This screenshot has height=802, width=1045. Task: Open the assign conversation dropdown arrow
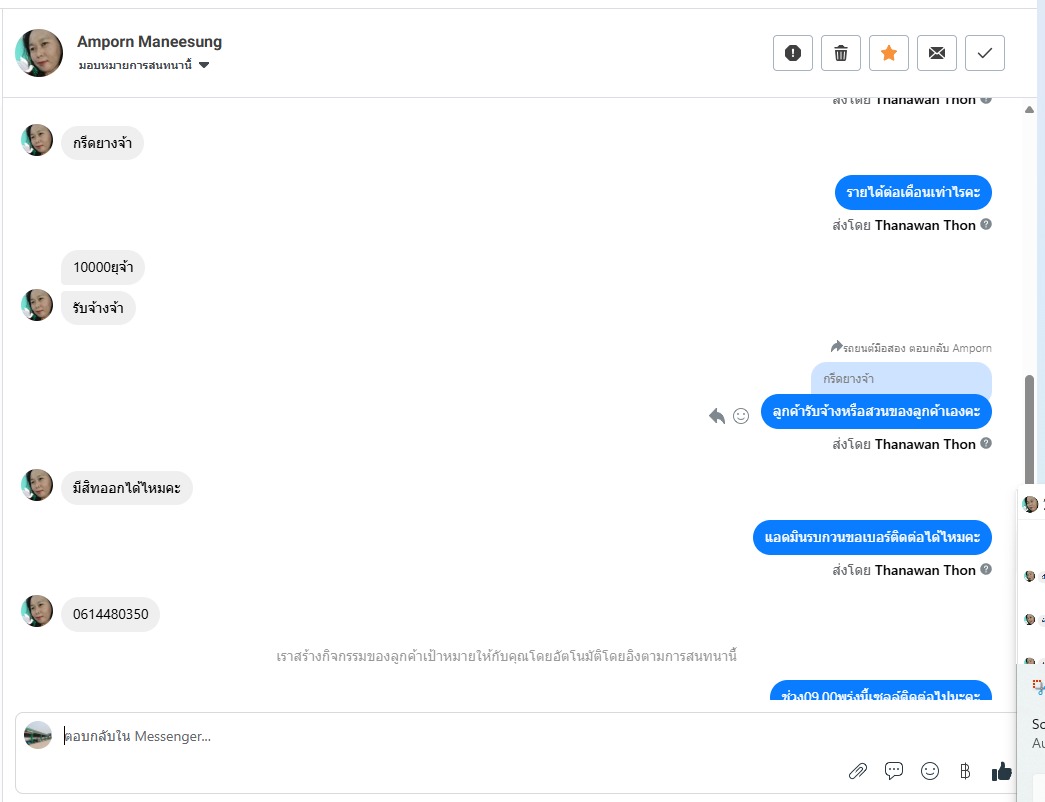tap(204, 66)
